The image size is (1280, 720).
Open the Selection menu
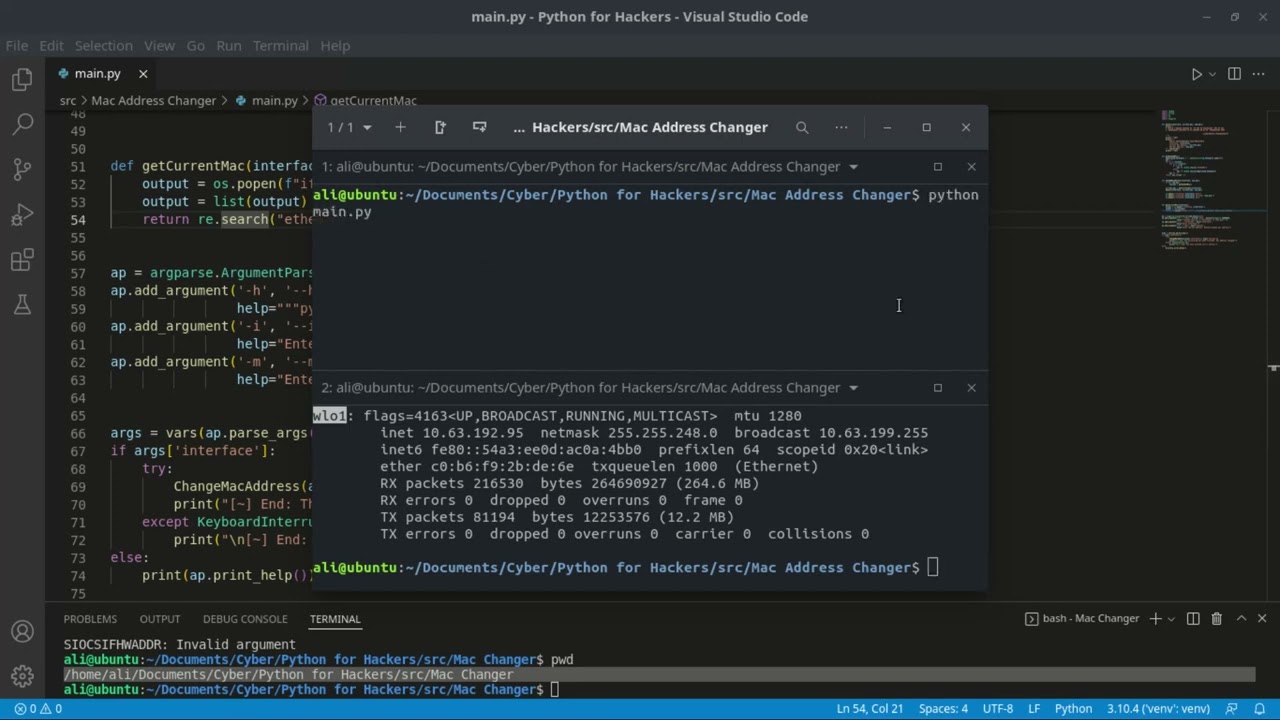[x=103, y=46]
